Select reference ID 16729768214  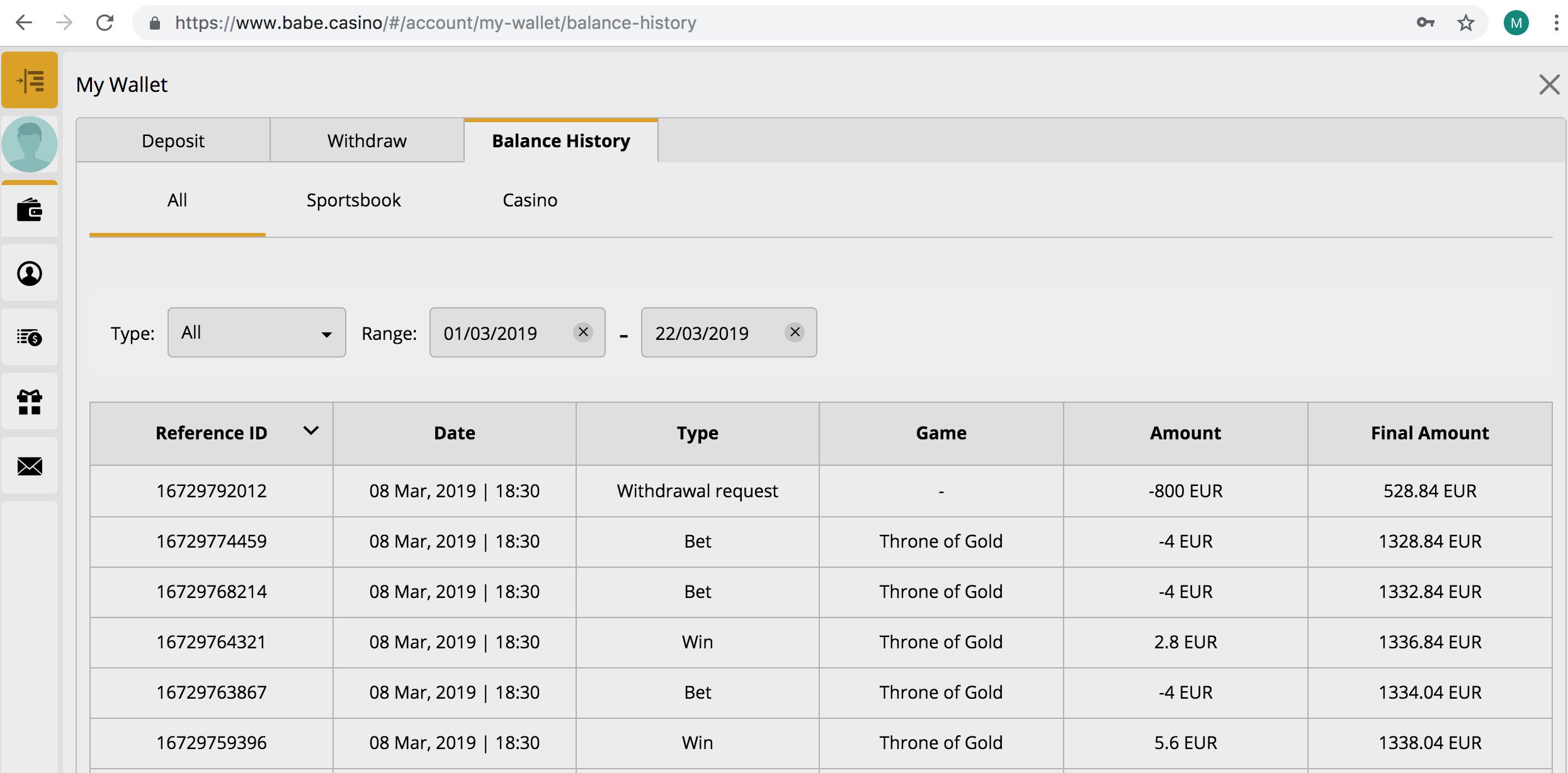[212, 592]
